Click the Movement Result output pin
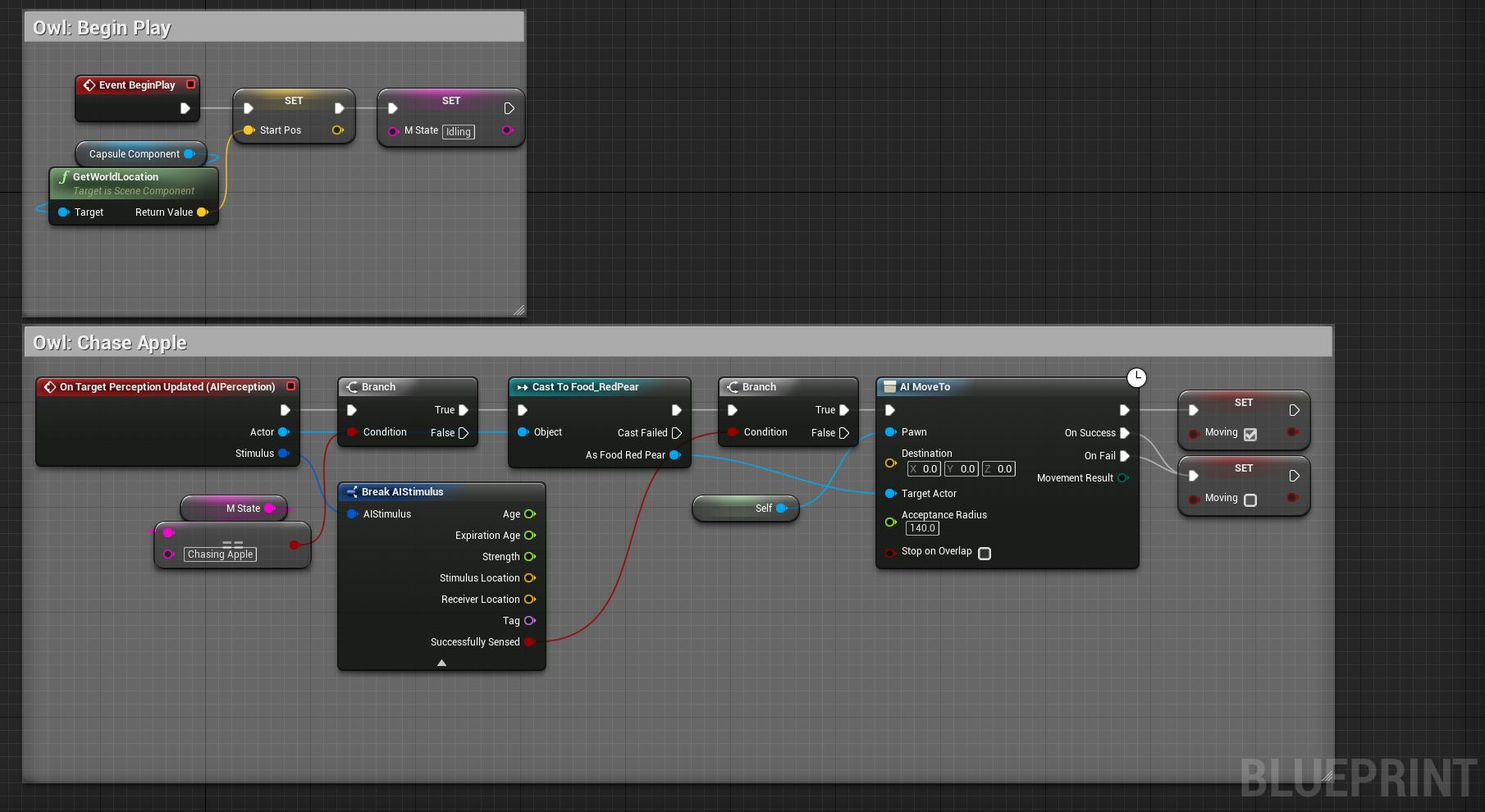The height and width of the screenshot is (812, 1485). 1123,477
